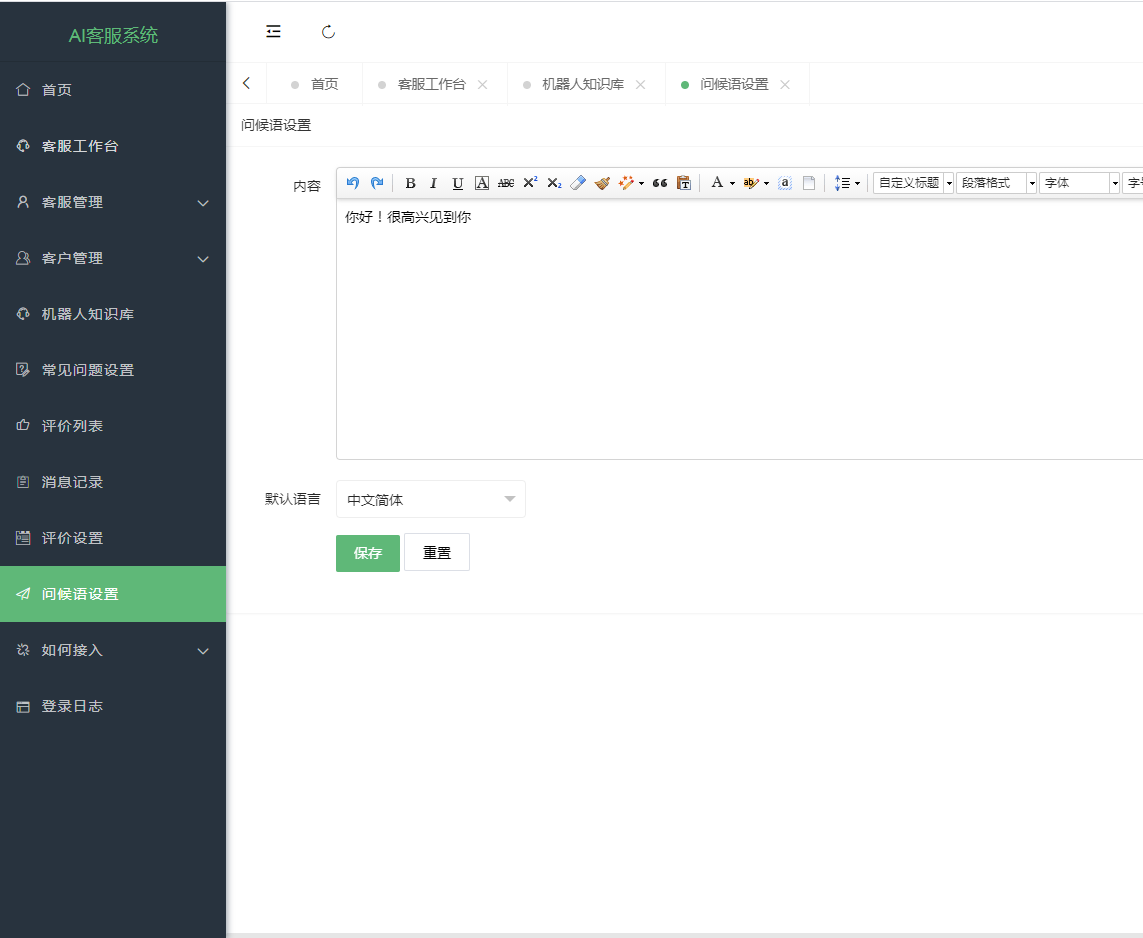The height and width of the screenshot is (938, 1143).
Task: Toggle bold formatting in the editor
Action: click(410, 183)
